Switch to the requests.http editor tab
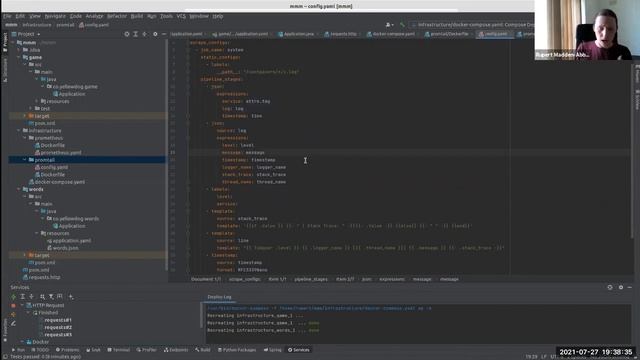This screenshot has height=360, width=640. coord(341,34)
